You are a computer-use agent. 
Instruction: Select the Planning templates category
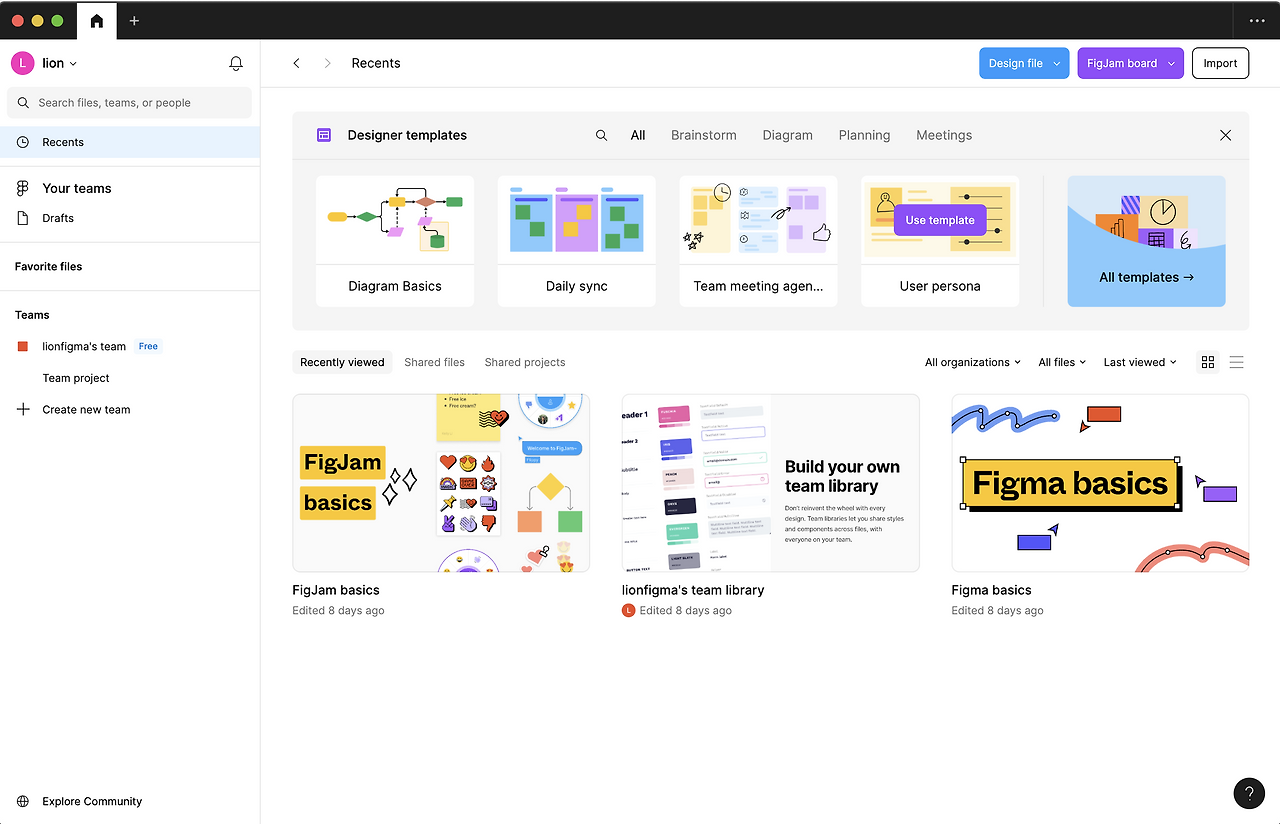(x=865, y=135)
